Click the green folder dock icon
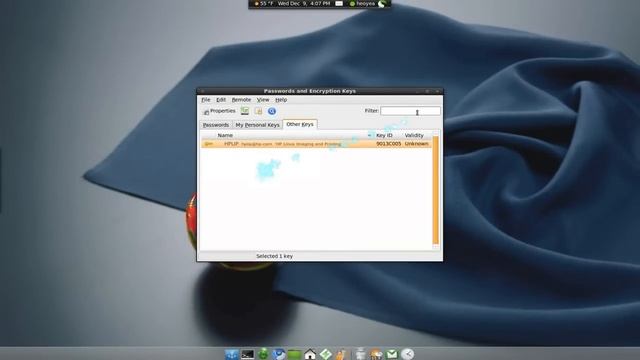Viewport: 640px width, 360px height. [x=294, y=354]
